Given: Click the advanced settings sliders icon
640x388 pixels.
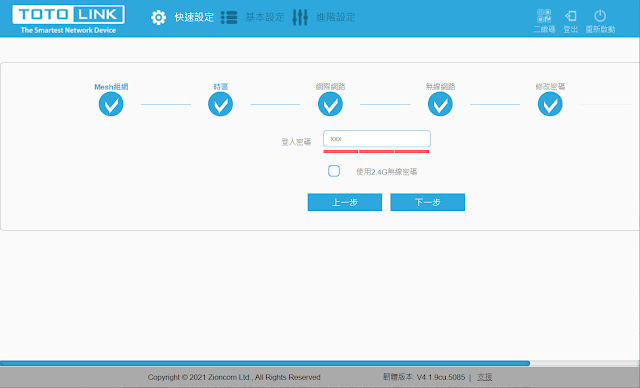Looking at the screenshot, I should 300,18.
